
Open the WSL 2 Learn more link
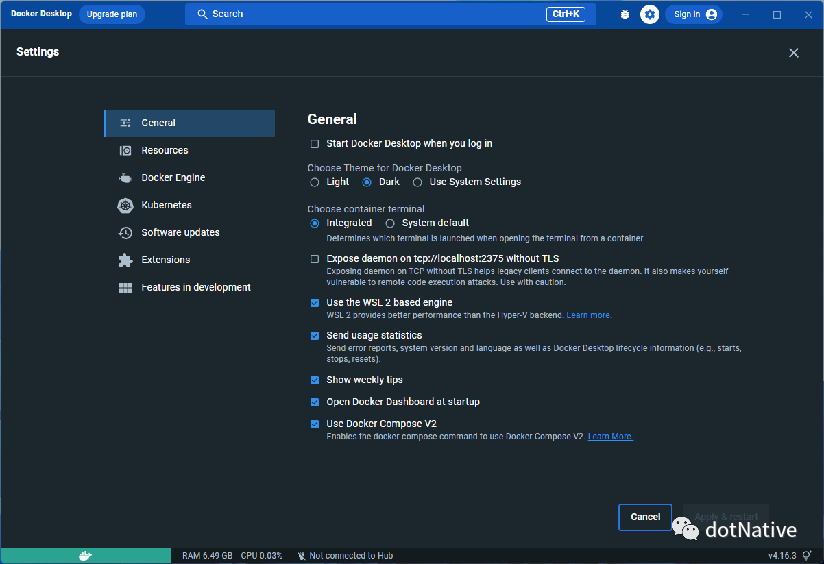(x=589, y=315)
